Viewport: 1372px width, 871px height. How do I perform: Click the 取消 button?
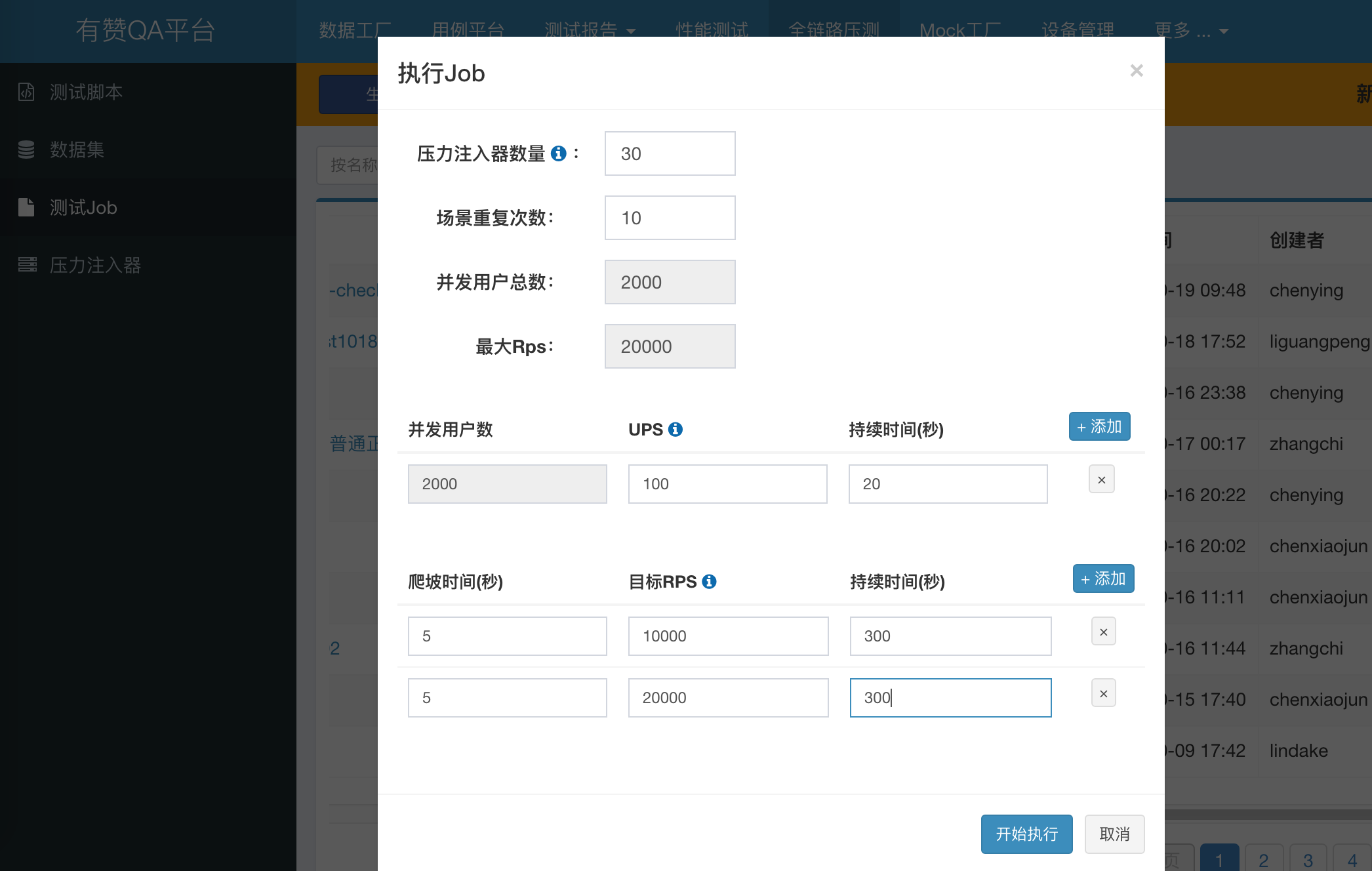1115,834
